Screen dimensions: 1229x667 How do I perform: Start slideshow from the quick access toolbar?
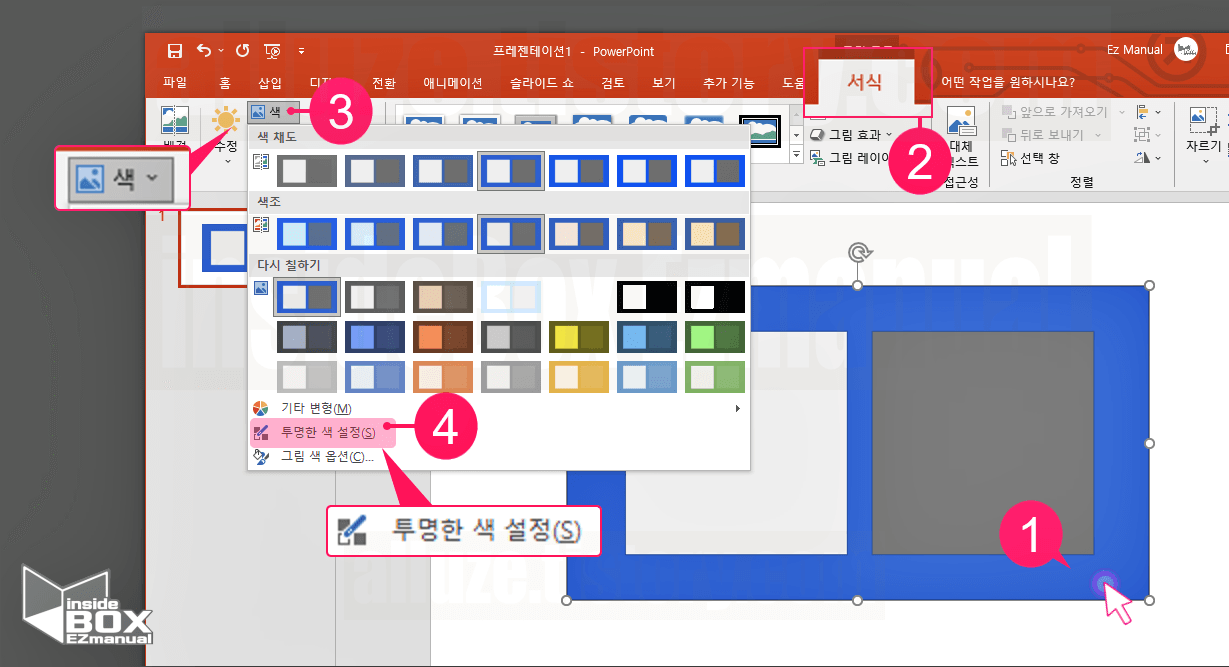click(x=272, y=51)
